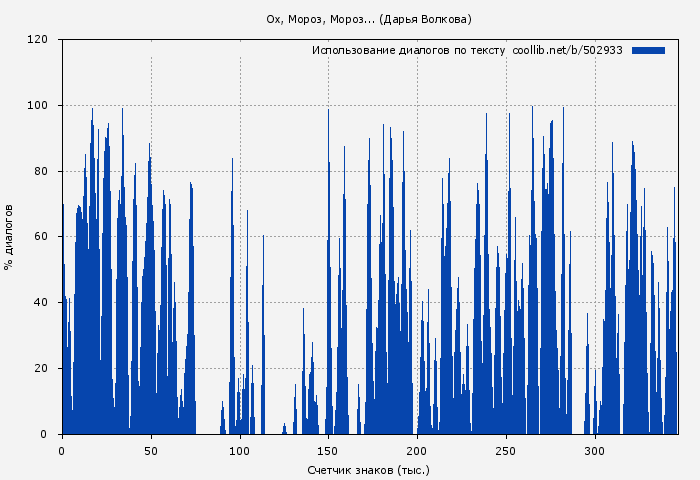Image resolution: width=700 pixels, height=480 pixels.
Task: Pick the 200 tick label on the horizontal axis
Action: [x=417, y=451]
